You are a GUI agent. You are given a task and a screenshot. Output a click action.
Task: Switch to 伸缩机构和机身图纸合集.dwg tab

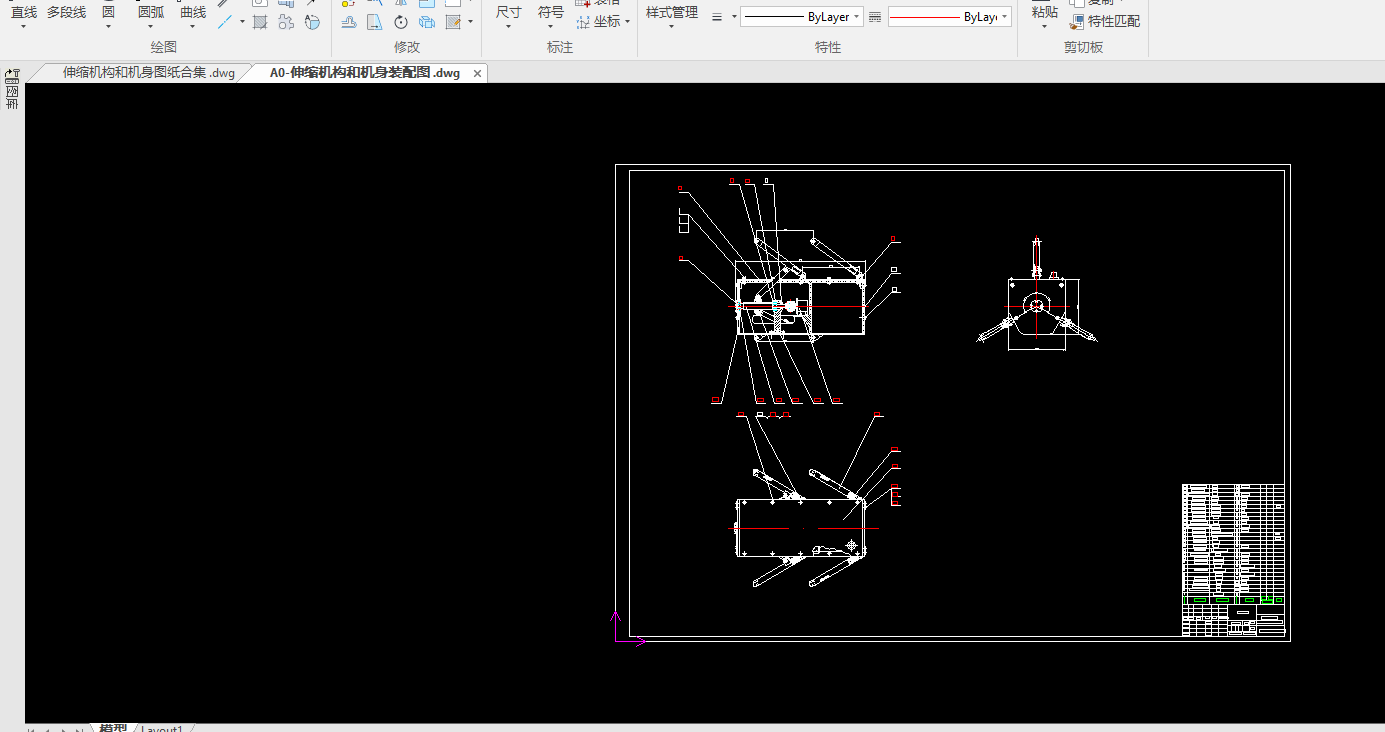click(x=149, y=73)
